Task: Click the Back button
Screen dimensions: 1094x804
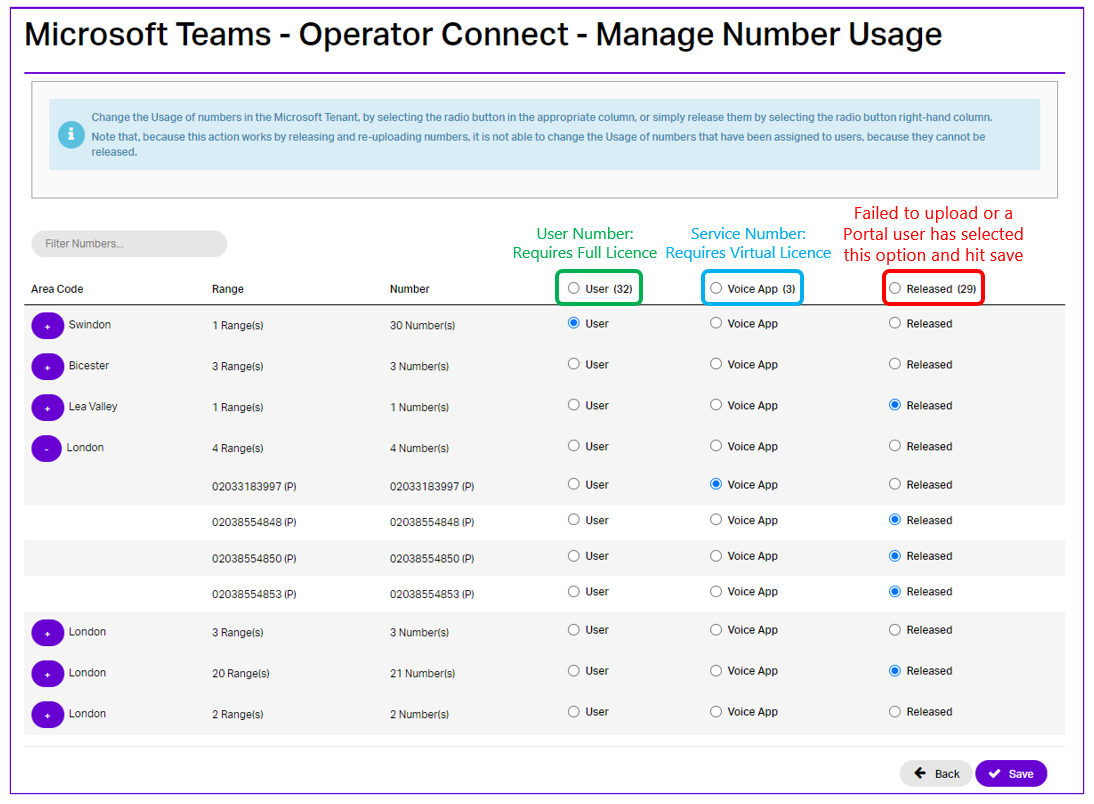Action: pos(936,774)
